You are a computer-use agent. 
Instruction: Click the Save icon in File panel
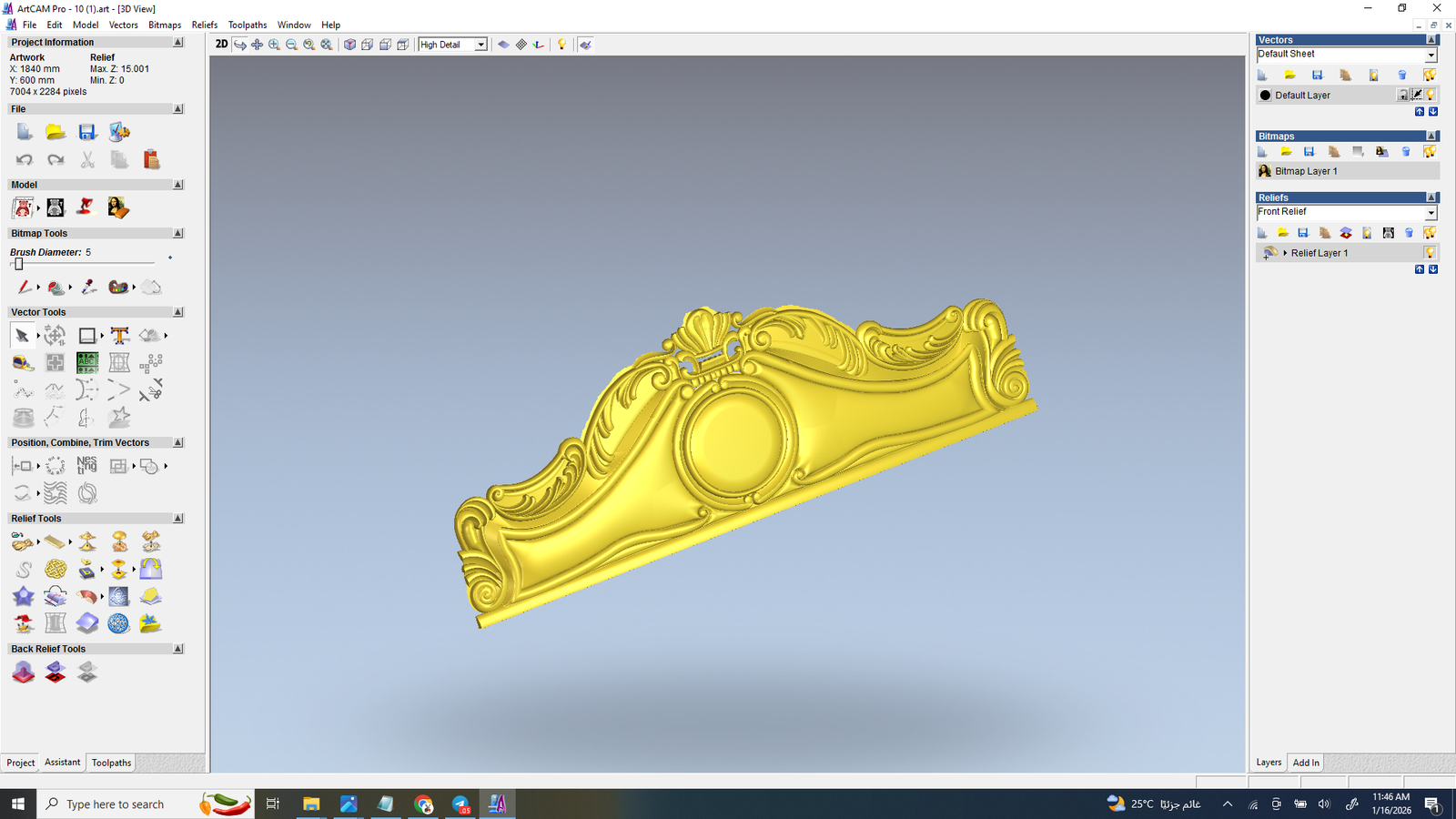87,133
